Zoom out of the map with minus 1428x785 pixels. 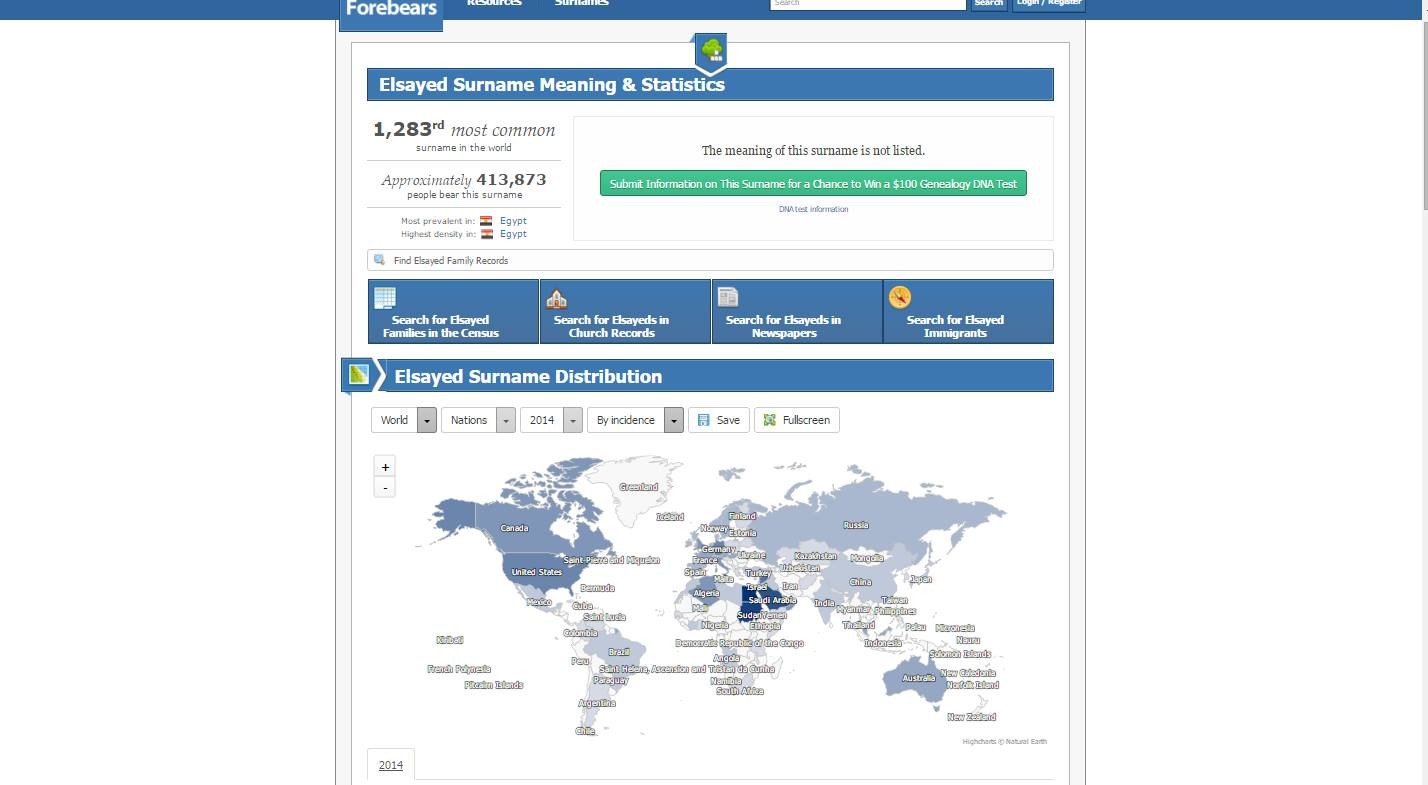coord(385,487)
